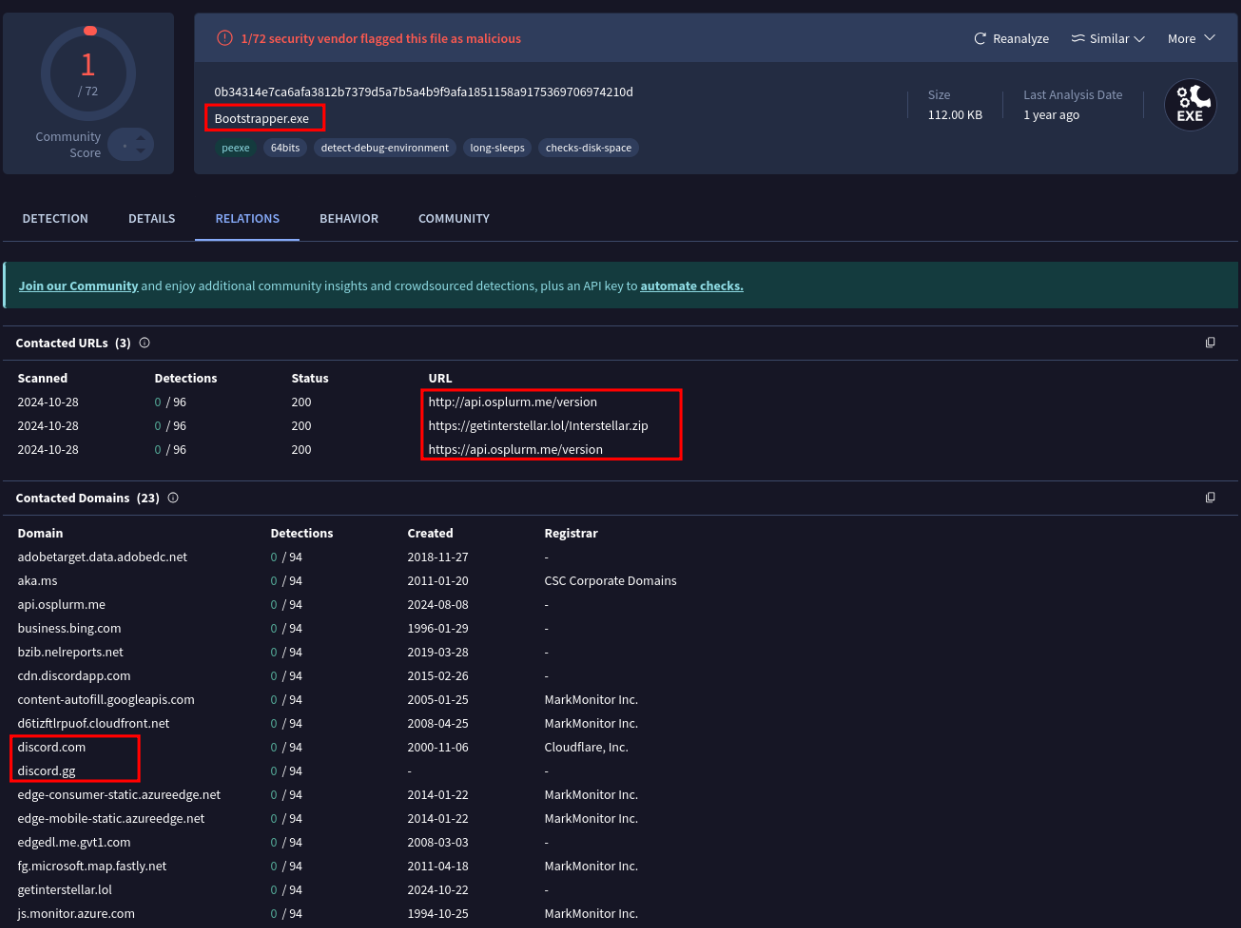Image resolution: width=1241 pixels, height=928 pixels.
Task: Open the Community tab
Action: [x=453, y=218]
